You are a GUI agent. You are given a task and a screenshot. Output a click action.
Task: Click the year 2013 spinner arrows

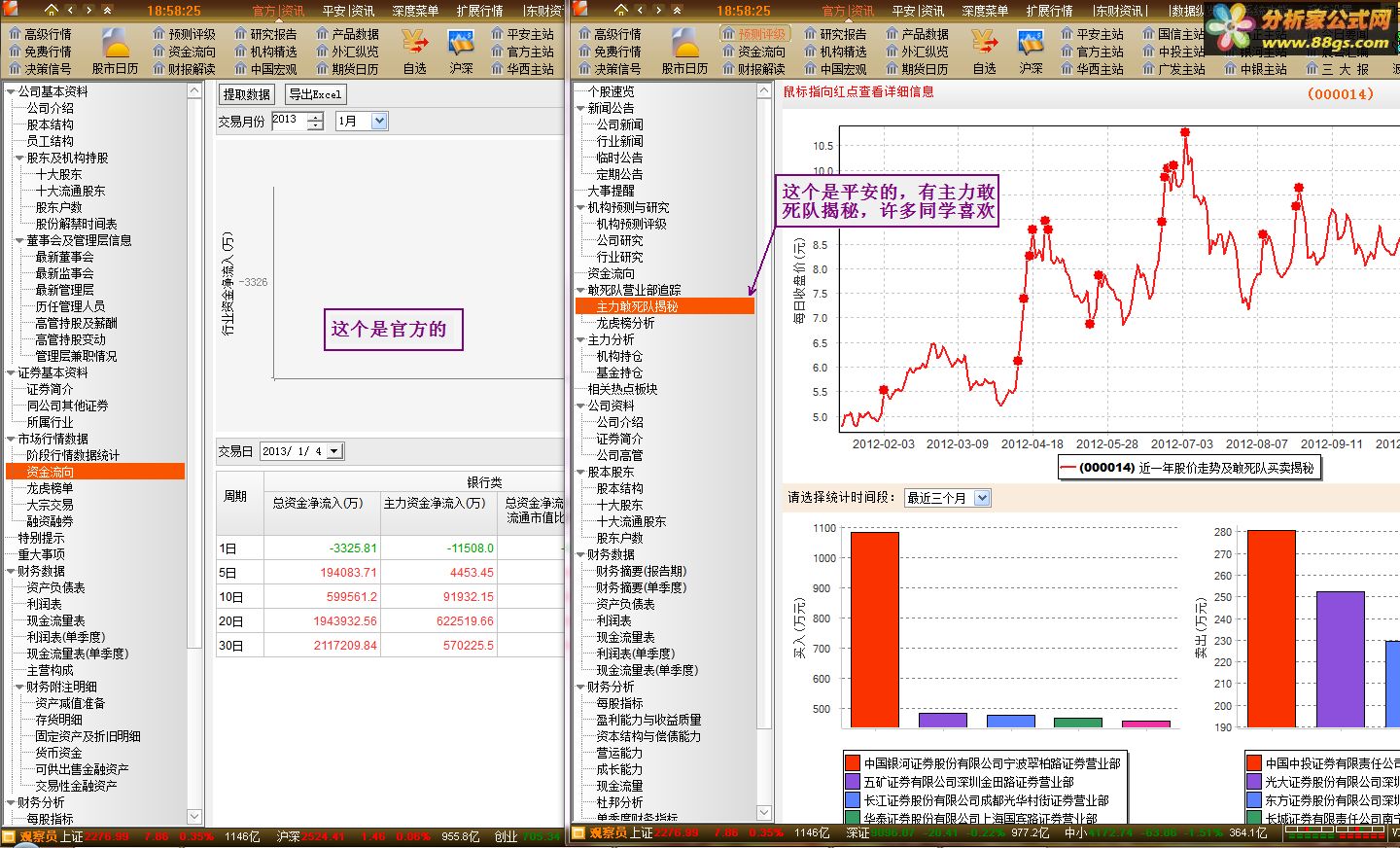(315, 121)
